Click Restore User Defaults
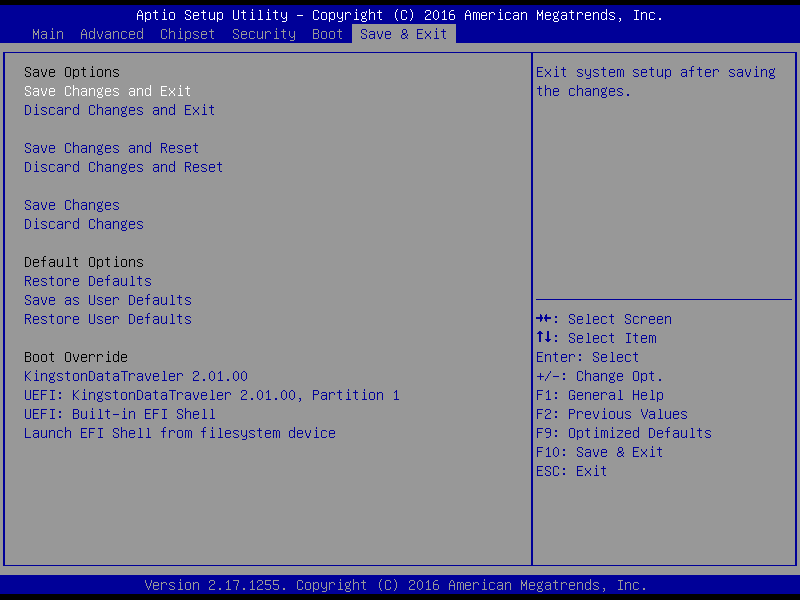 coord(108,319)
